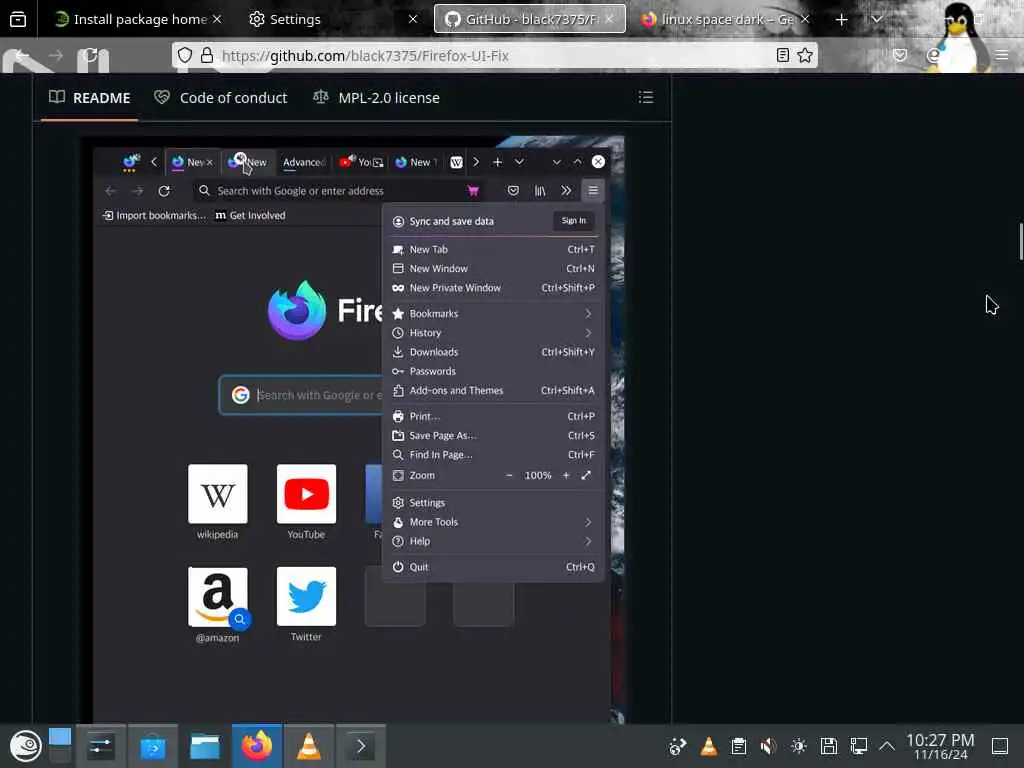
Task: Toggle reader view in address bar
Action: (x=782, y=56)
